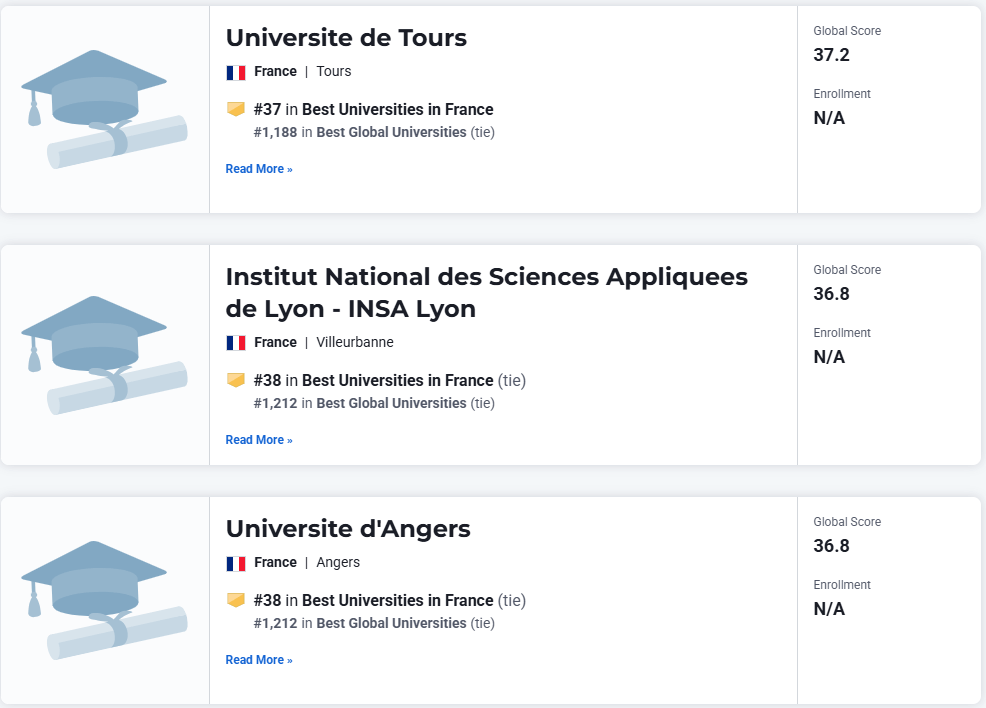Click the graduation cap thumbnail for Universite d'Angers
The height and width of the screenshot is (708, 986).
(104, 600)
